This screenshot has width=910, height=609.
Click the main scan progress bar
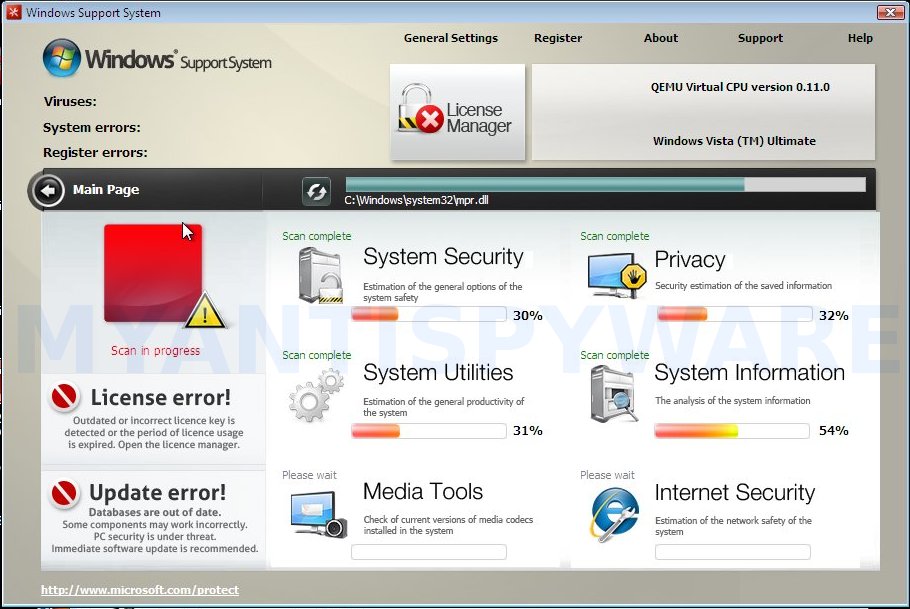pos(605,185)
